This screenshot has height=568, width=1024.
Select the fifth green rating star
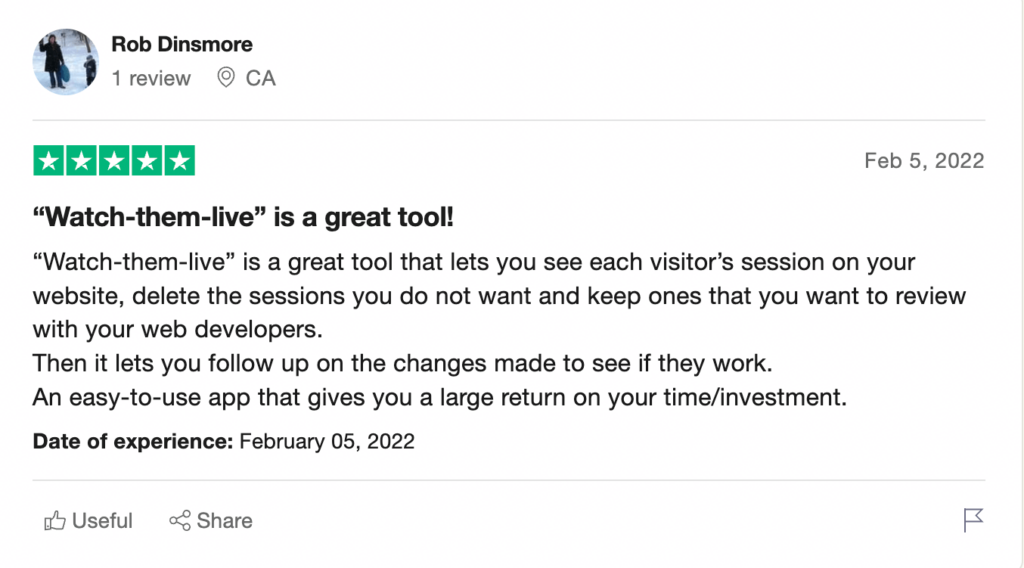(x=180, y=161)
